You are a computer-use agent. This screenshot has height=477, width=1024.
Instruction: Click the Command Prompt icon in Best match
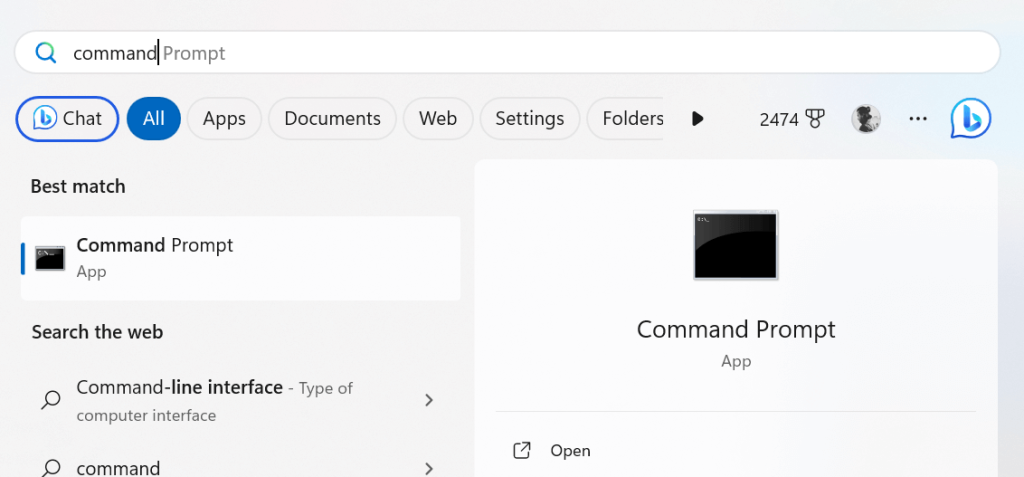(x=50, y=258)
